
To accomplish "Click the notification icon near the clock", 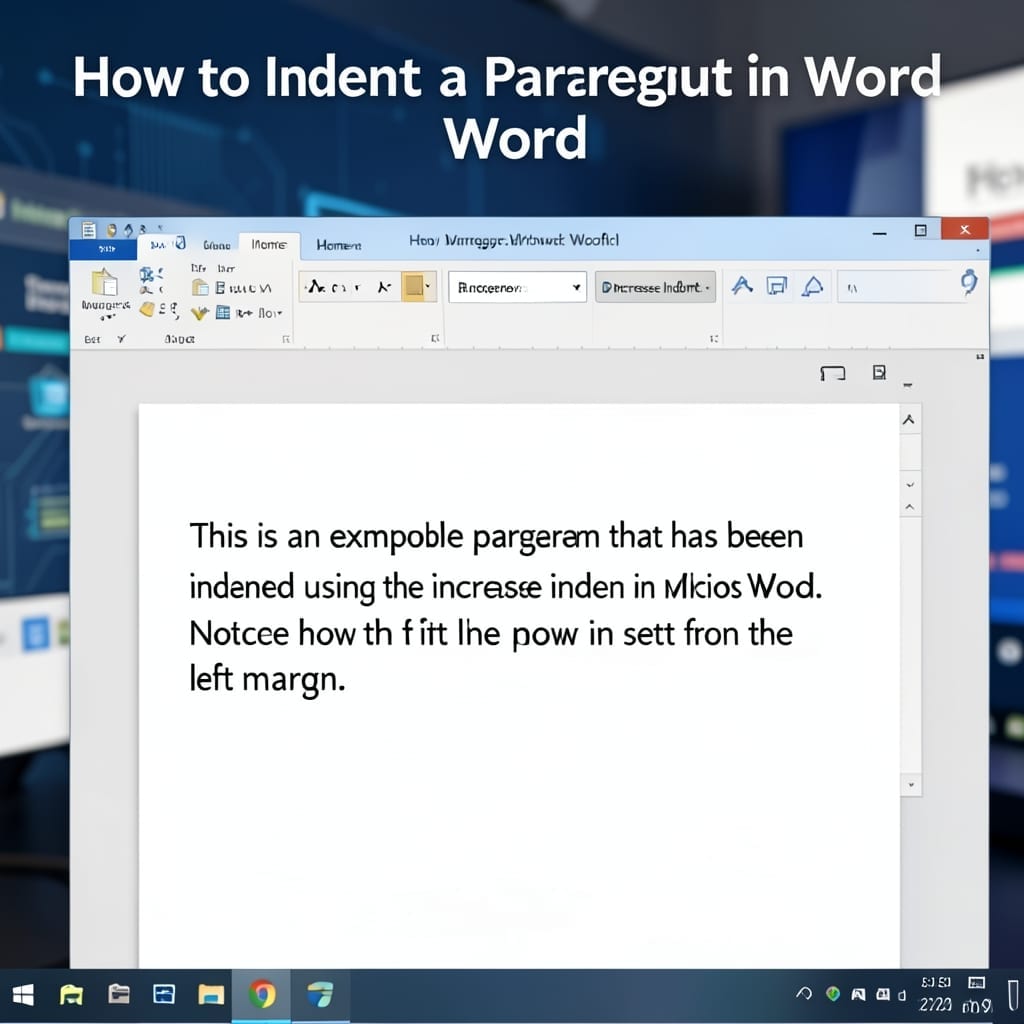I will (x=976, y=983).
